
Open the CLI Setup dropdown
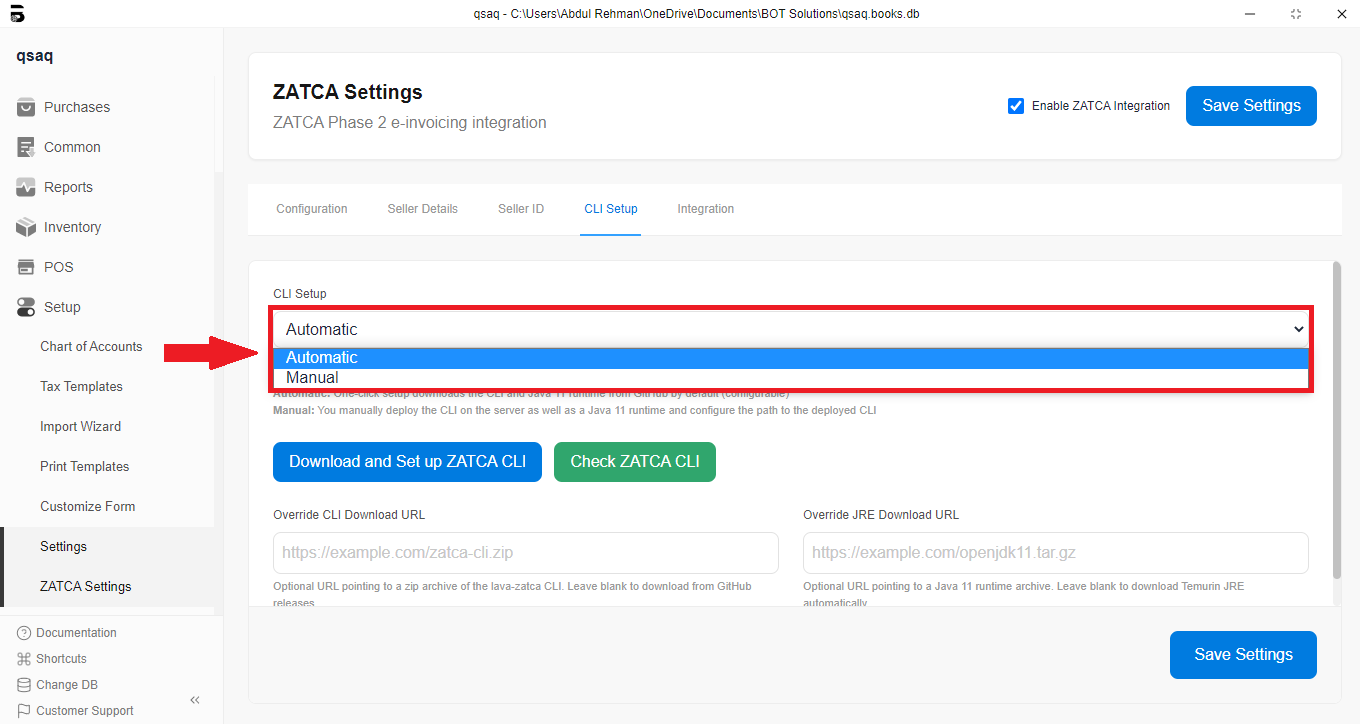(790, 329)
